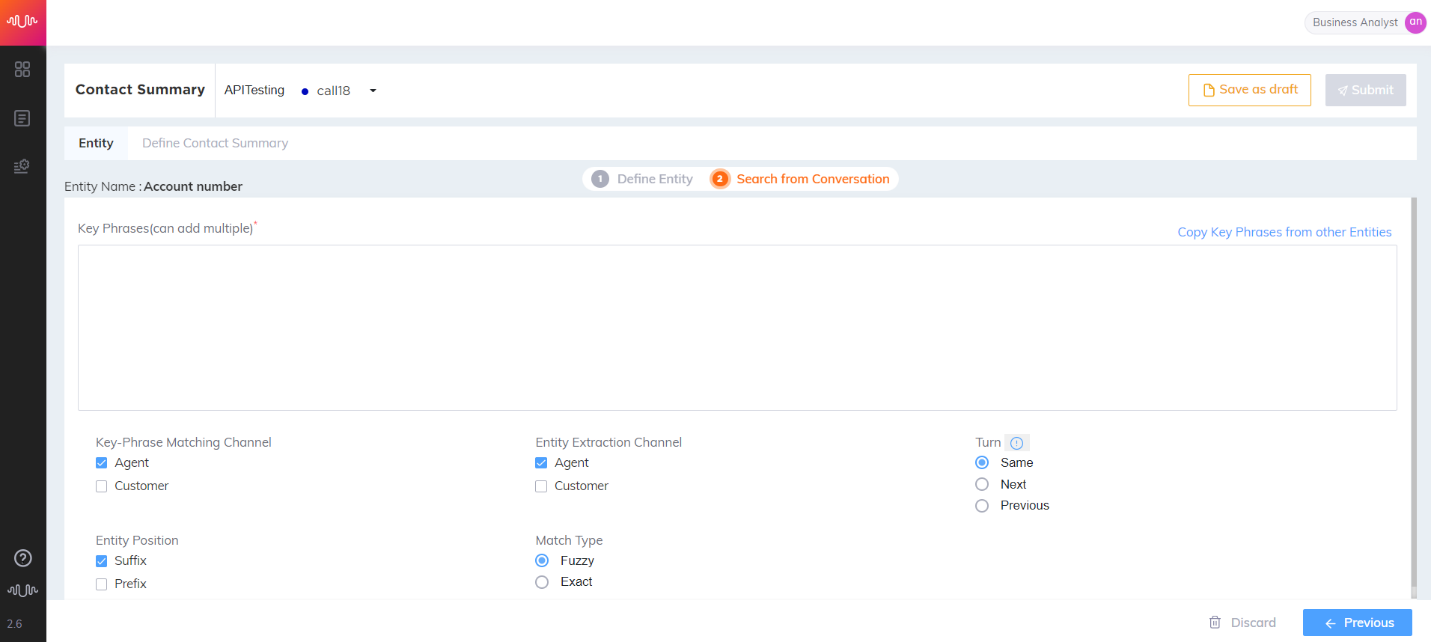Screen dimensions: 1431x642
Task: Click the help question mark icon
Action: [x=22, y=558]
